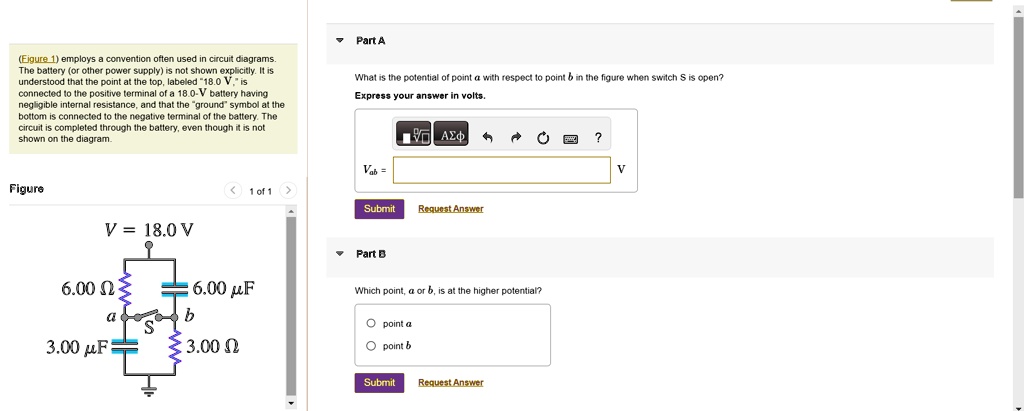Click the Vab answer input field

click(502, 170)
